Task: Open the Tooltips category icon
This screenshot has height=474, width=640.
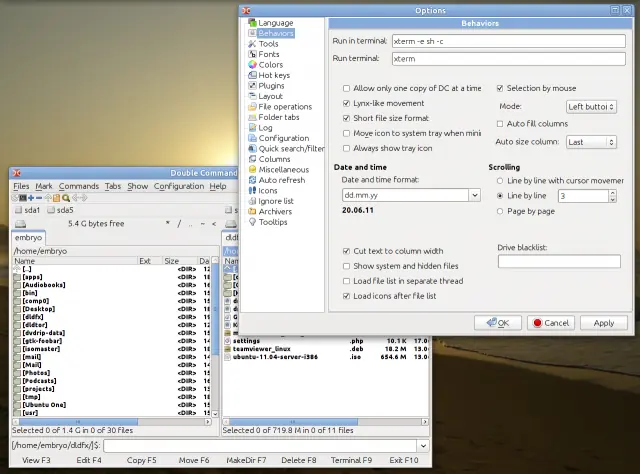Action: 252,222
